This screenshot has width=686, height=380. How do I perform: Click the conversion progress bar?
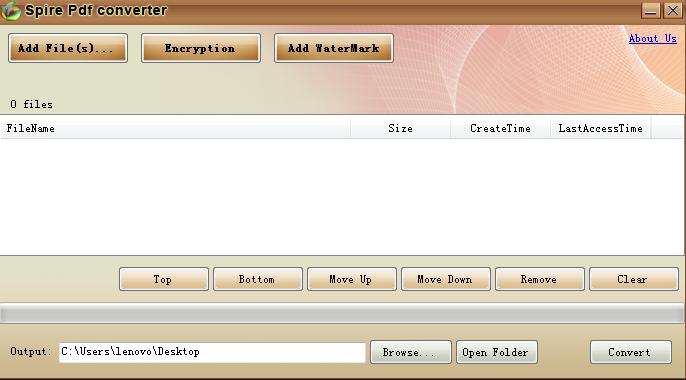tap(342, 314)
